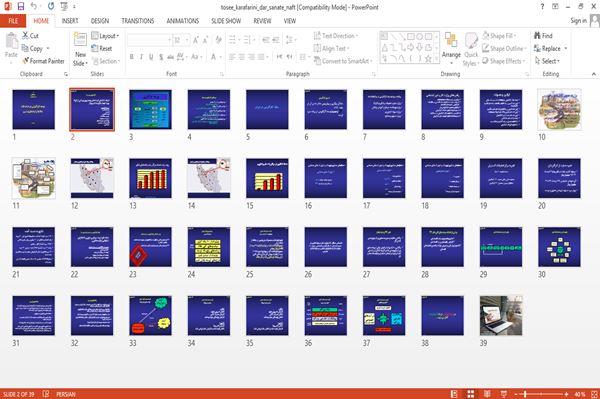
Task: Toggle Justify alignment
Action: pyautogui.click(x=261, y=57)
